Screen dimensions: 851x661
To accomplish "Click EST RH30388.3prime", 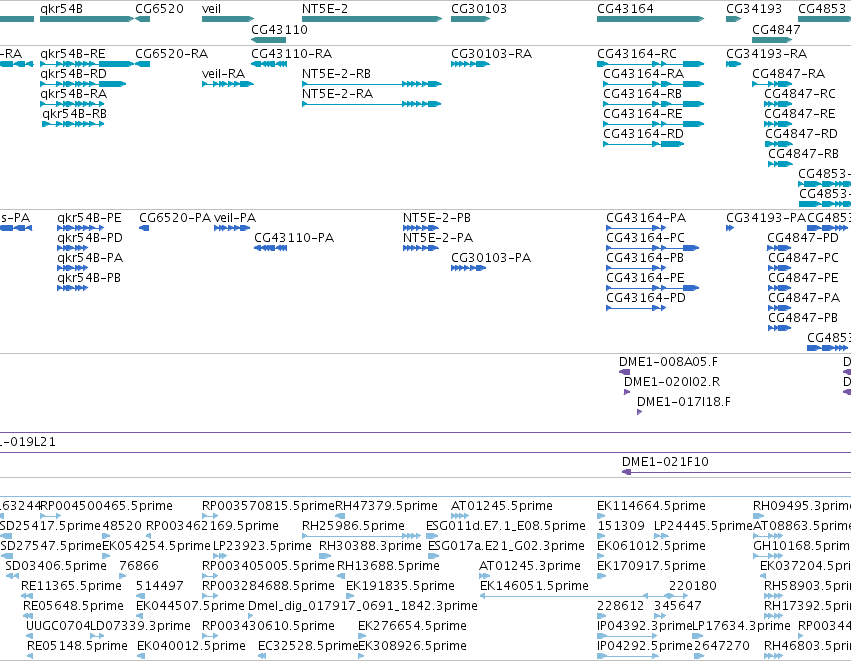I will point(370,546).
